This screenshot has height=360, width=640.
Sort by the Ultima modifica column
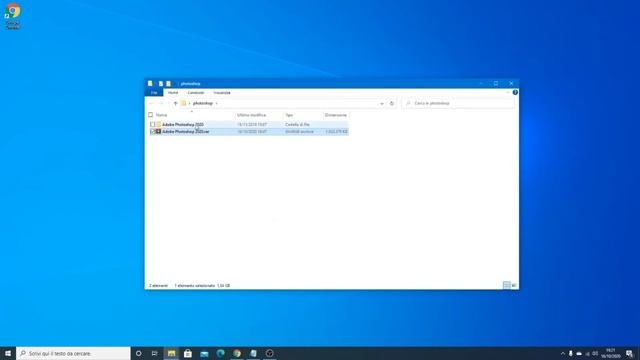pos(251,115)
